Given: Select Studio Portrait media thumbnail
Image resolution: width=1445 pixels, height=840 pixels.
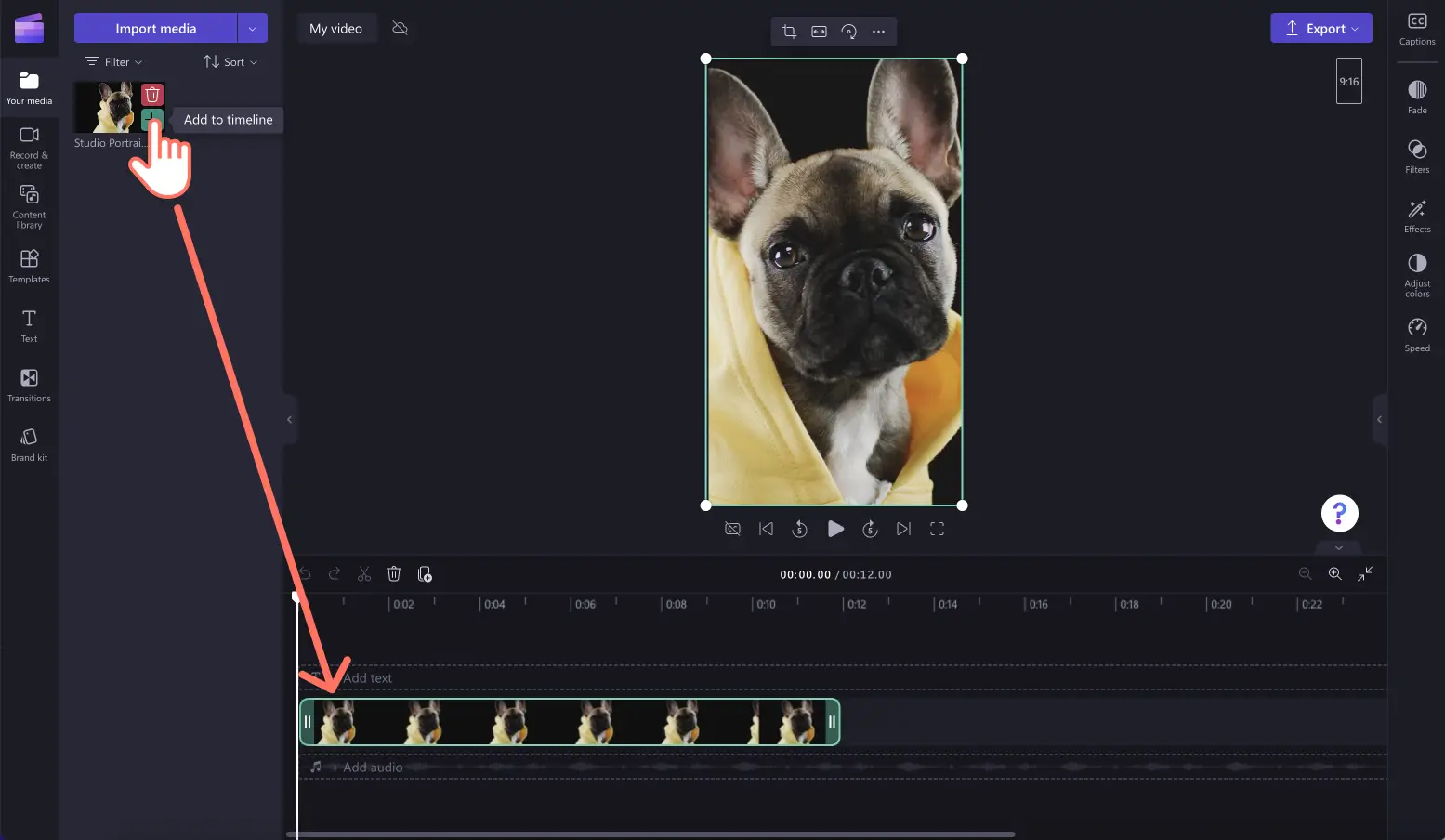Looking at the screenshot, I should tap(108, 107).
